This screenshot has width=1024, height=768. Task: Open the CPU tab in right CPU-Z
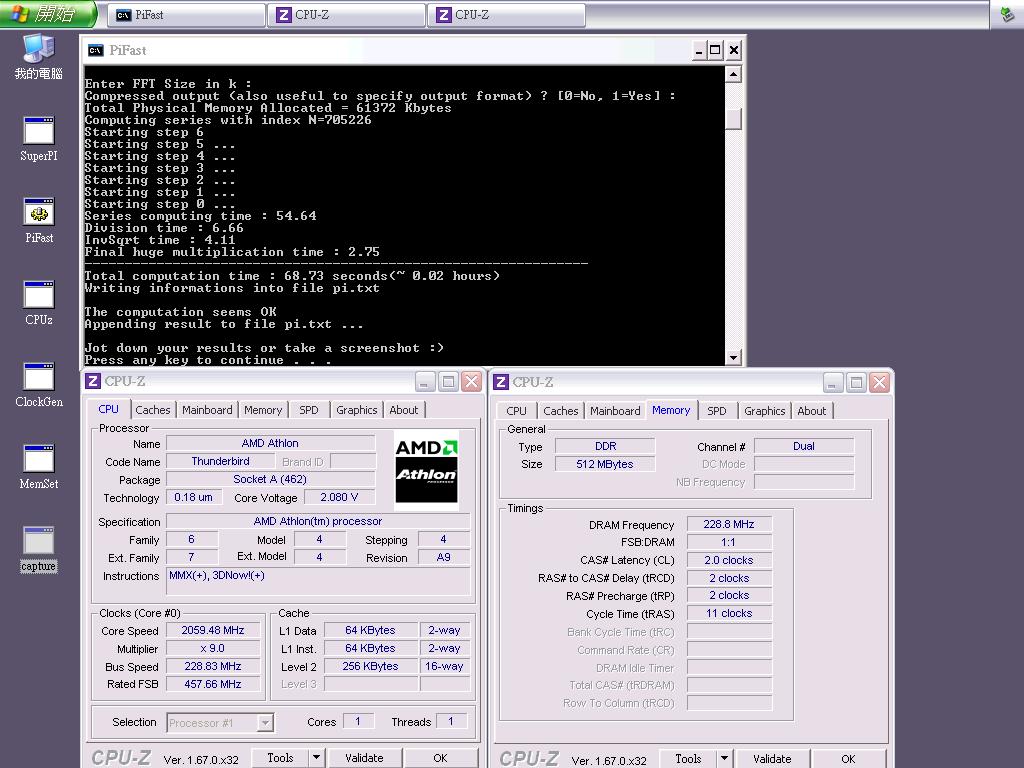[516, 411]
